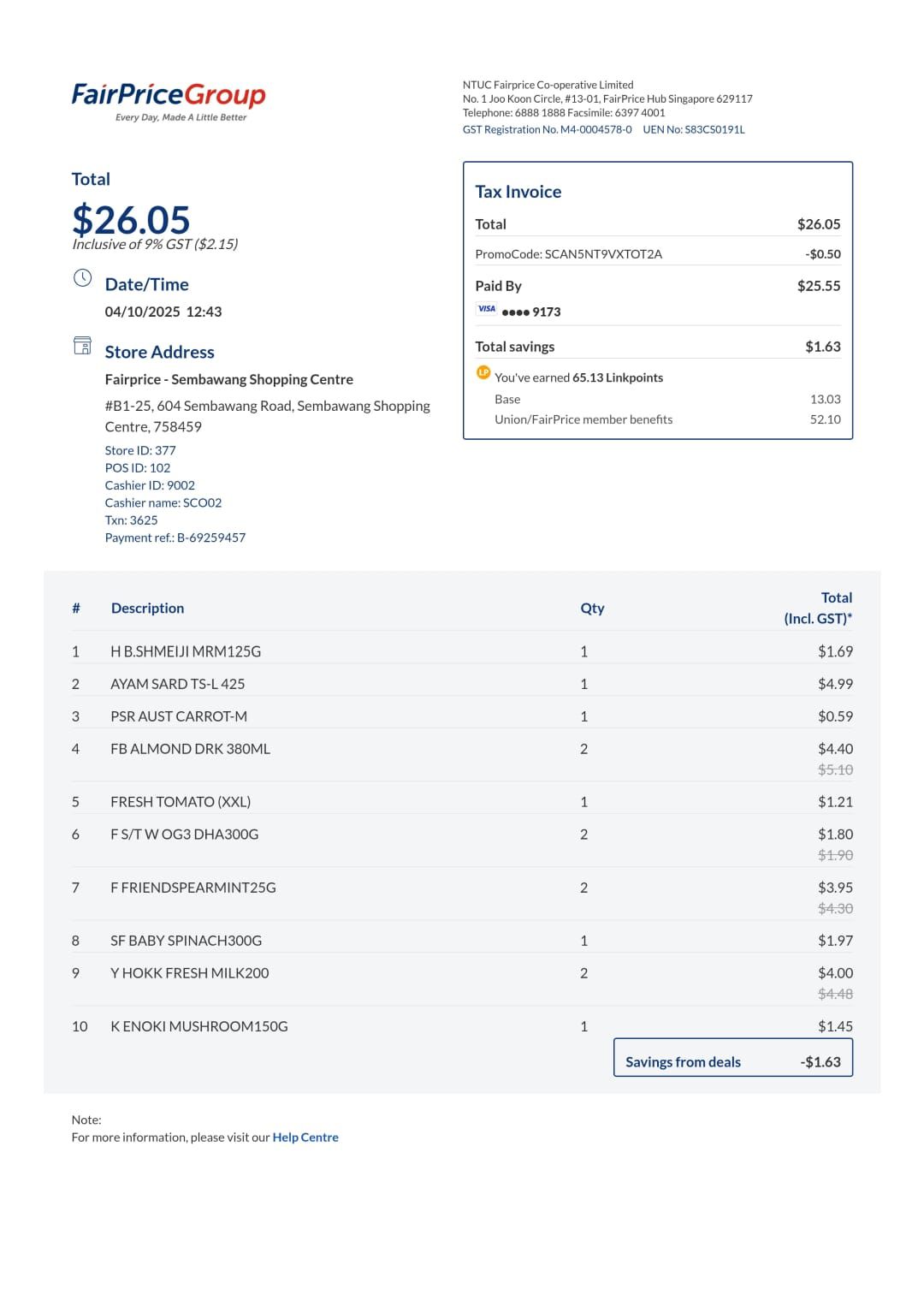Click Union/FairPrice member benefits label
Viewport: 924px width, 1307px height.
click(x=583, y=419)
